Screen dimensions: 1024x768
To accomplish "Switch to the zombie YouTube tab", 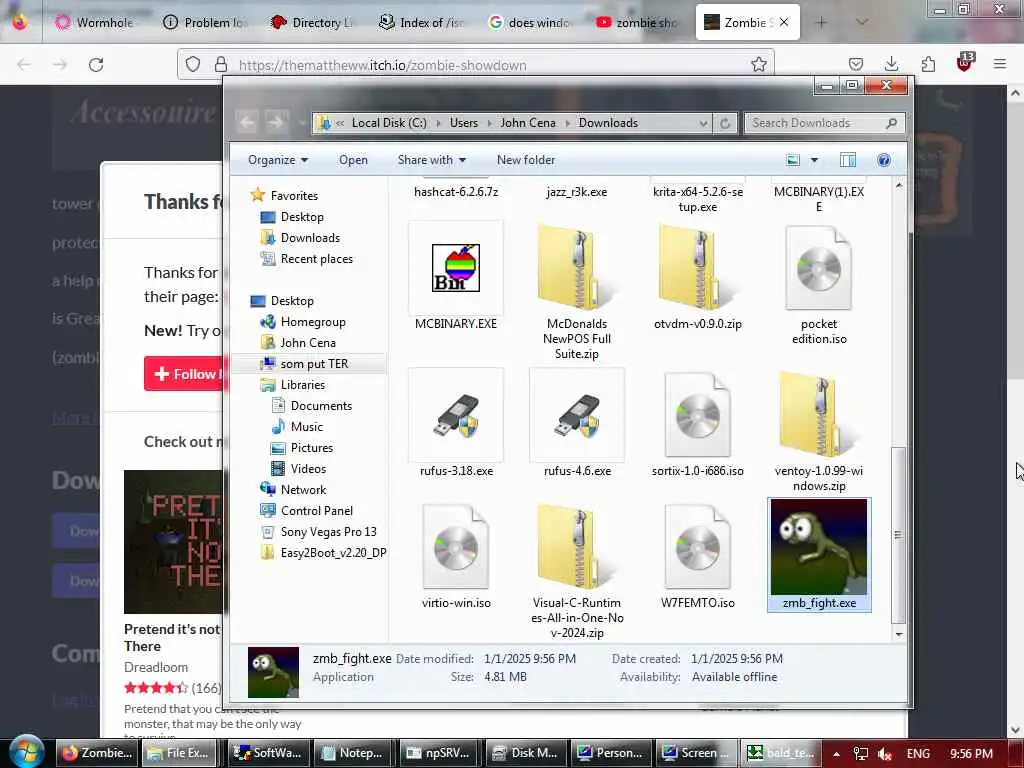I will (638, 22).
